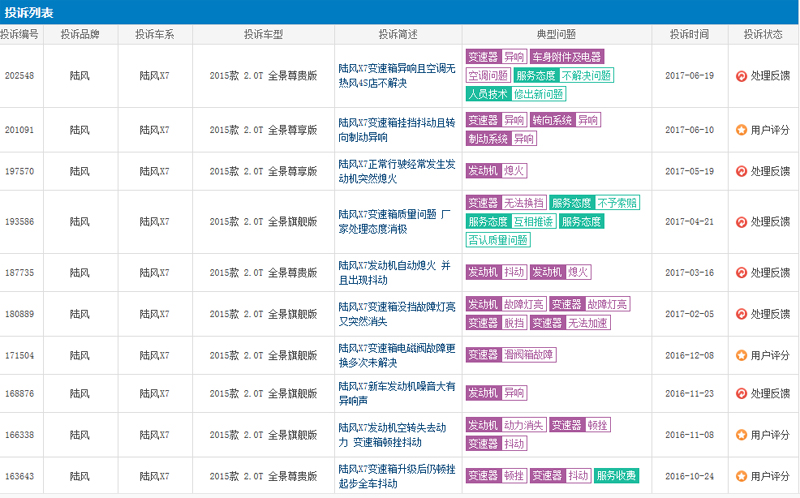Image resolution: width=800 pixels, height=498 pixels.
Task: Click the date 2017-02-05
Action: [x=689, y=314]
